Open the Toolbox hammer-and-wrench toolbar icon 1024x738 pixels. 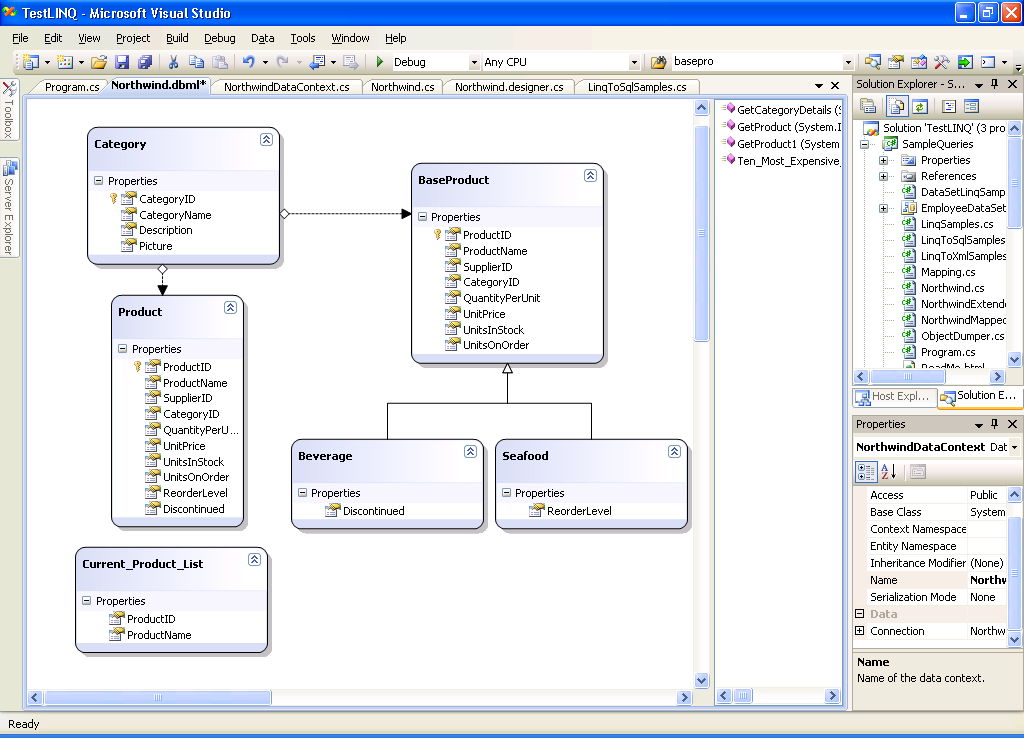942,62
